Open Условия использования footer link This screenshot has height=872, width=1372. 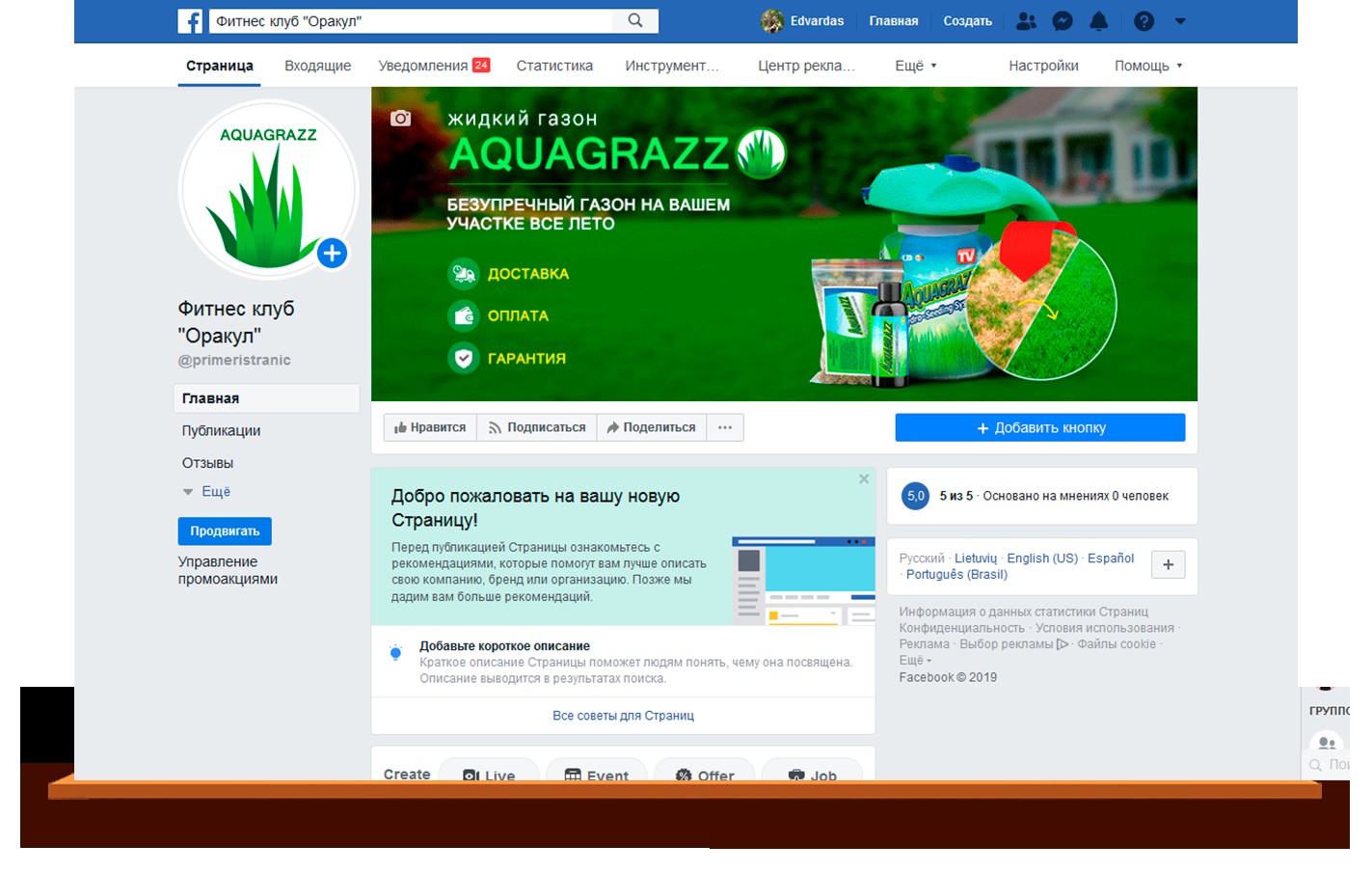tap(1105, 628)
